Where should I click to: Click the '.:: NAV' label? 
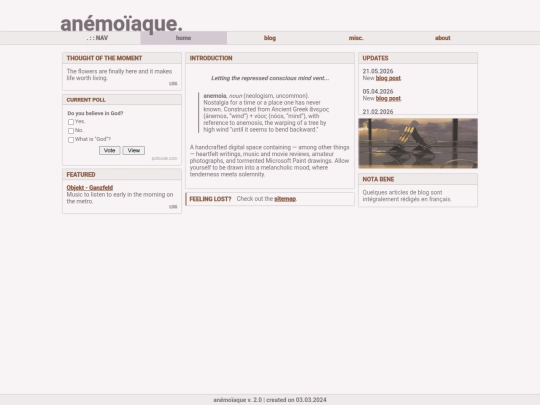coord(97,38)
